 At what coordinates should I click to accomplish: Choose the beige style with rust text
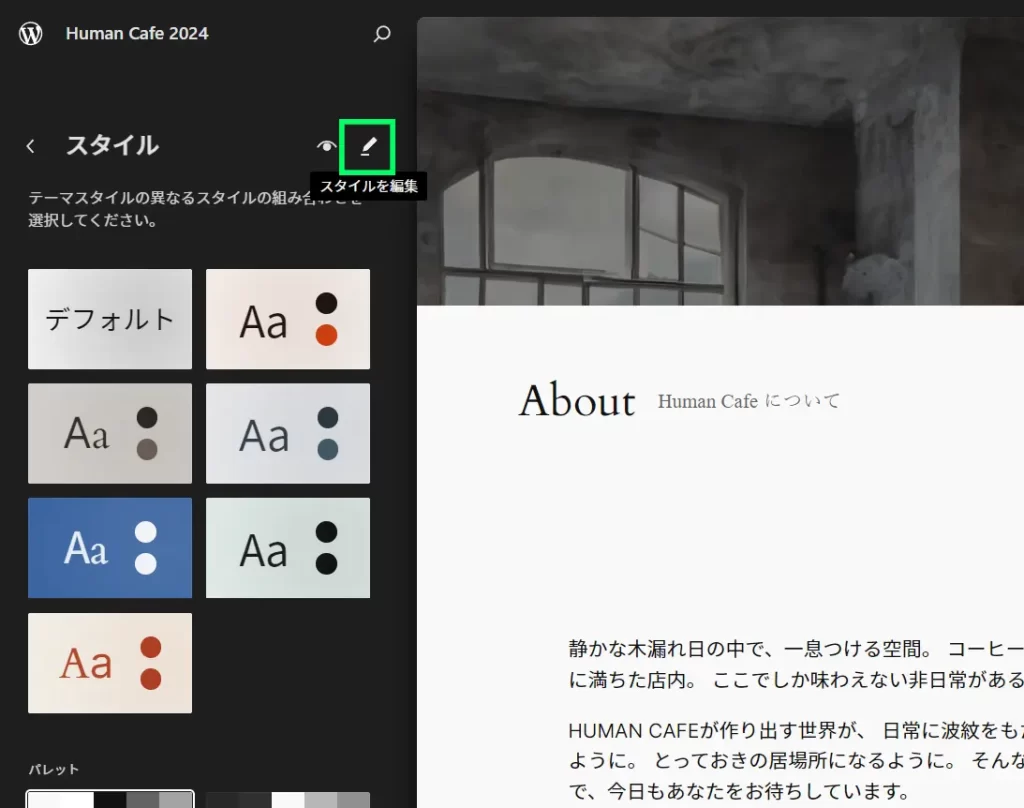110,663
